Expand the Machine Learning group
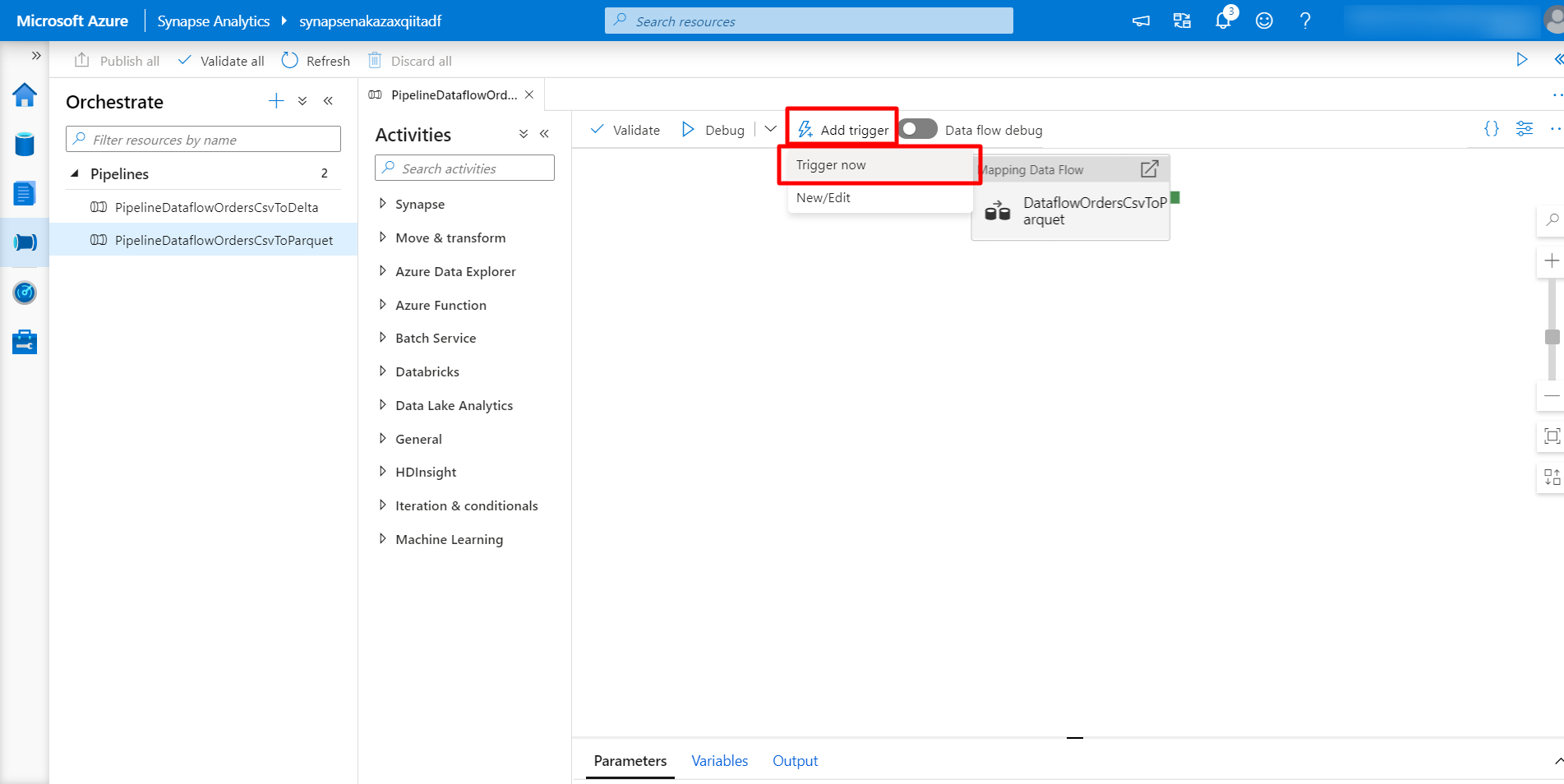The image size is (1564, 784). (382, 539)
